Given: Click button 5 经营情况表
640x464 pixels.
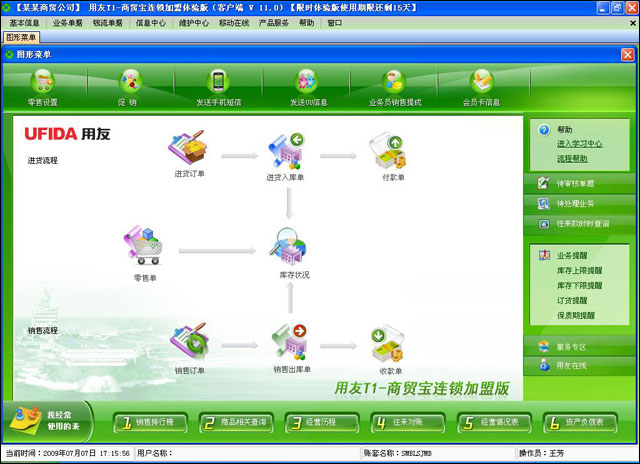Looking at the screenshot, I should click(x=494, y=422).
